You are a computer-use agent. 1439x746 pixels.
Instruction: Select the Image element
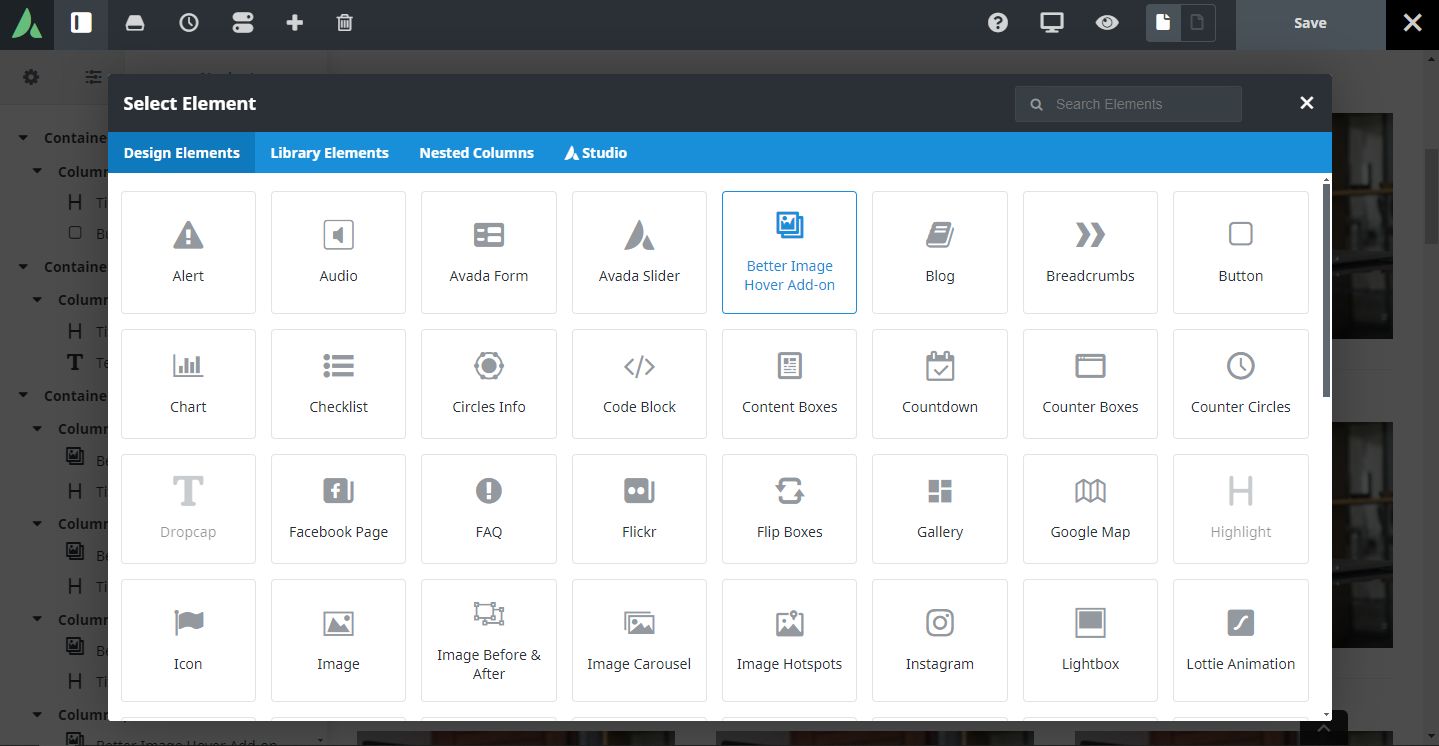pos(338,640)
